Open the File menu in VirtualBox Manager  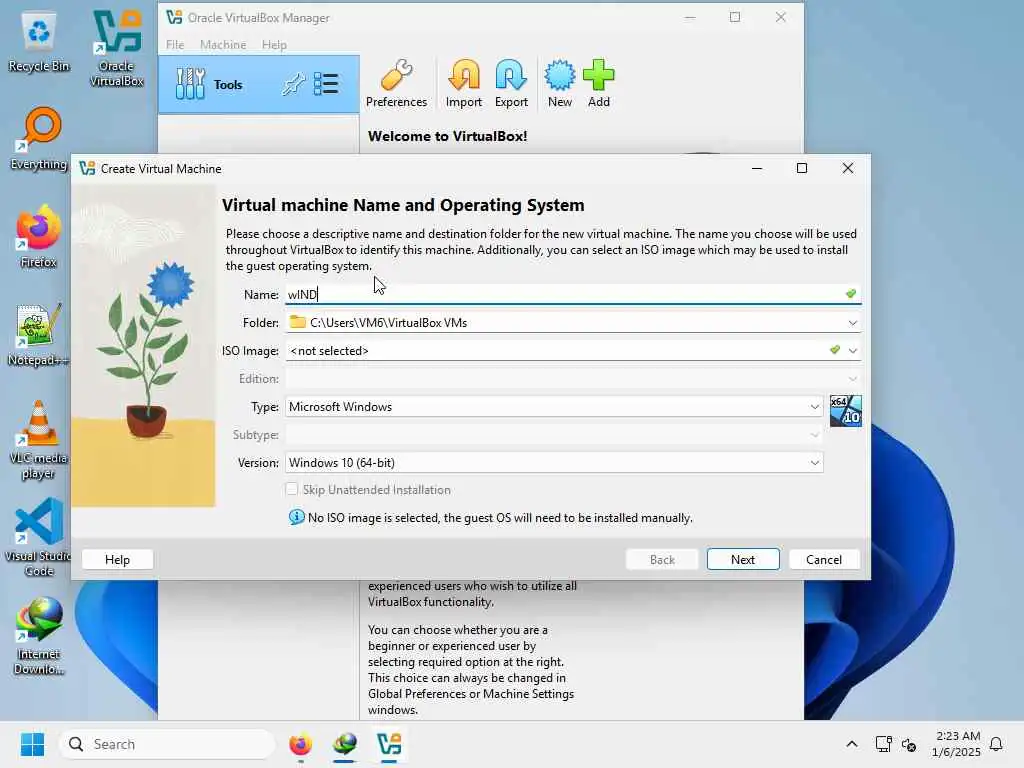coord(174,44)
